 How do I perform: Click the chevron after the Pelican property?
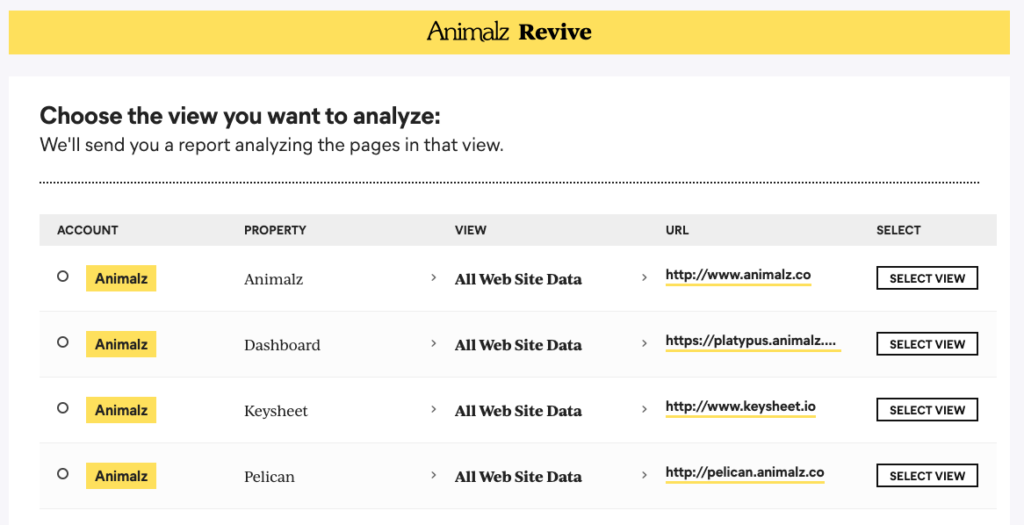433,475
